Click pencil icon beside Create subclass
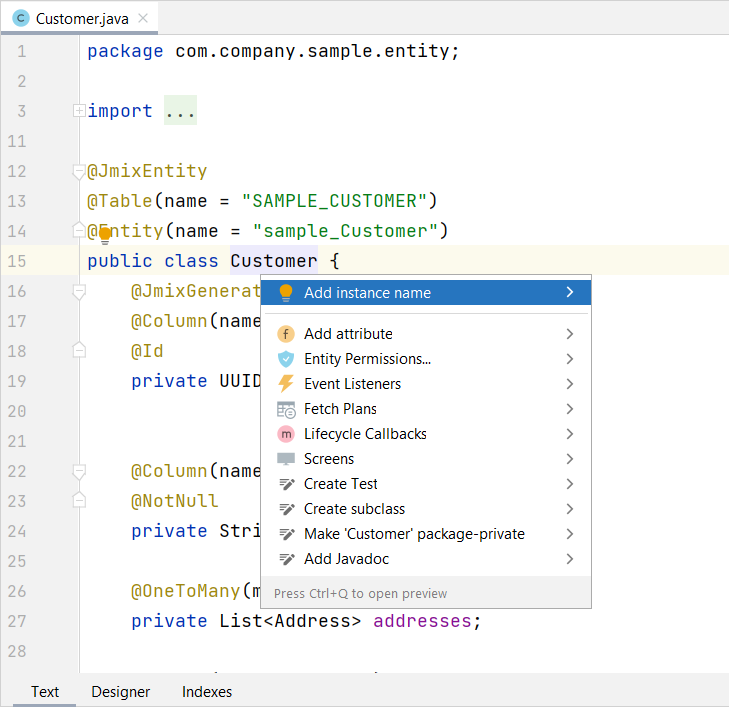 click(x=286, y=509)
